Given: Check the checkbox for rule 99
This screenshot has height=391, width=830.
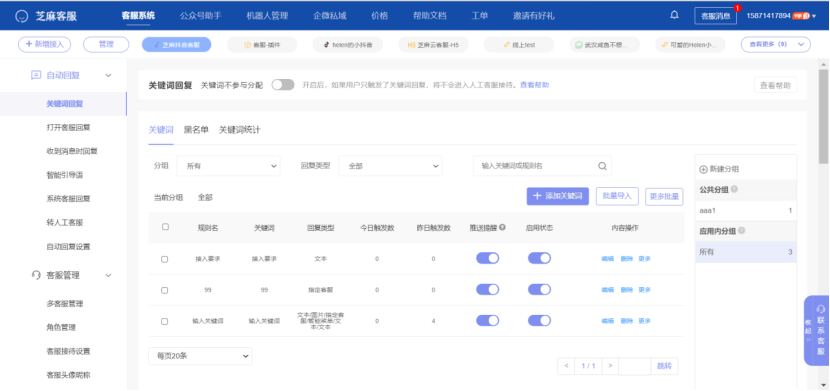Looking at the screenshot, I should tap(165, 290).
